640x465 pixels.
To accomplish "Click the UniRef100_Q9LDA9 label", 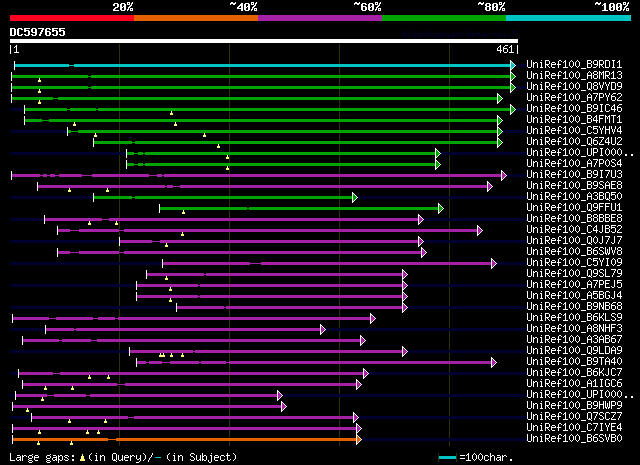I will (x=574, y=351).
